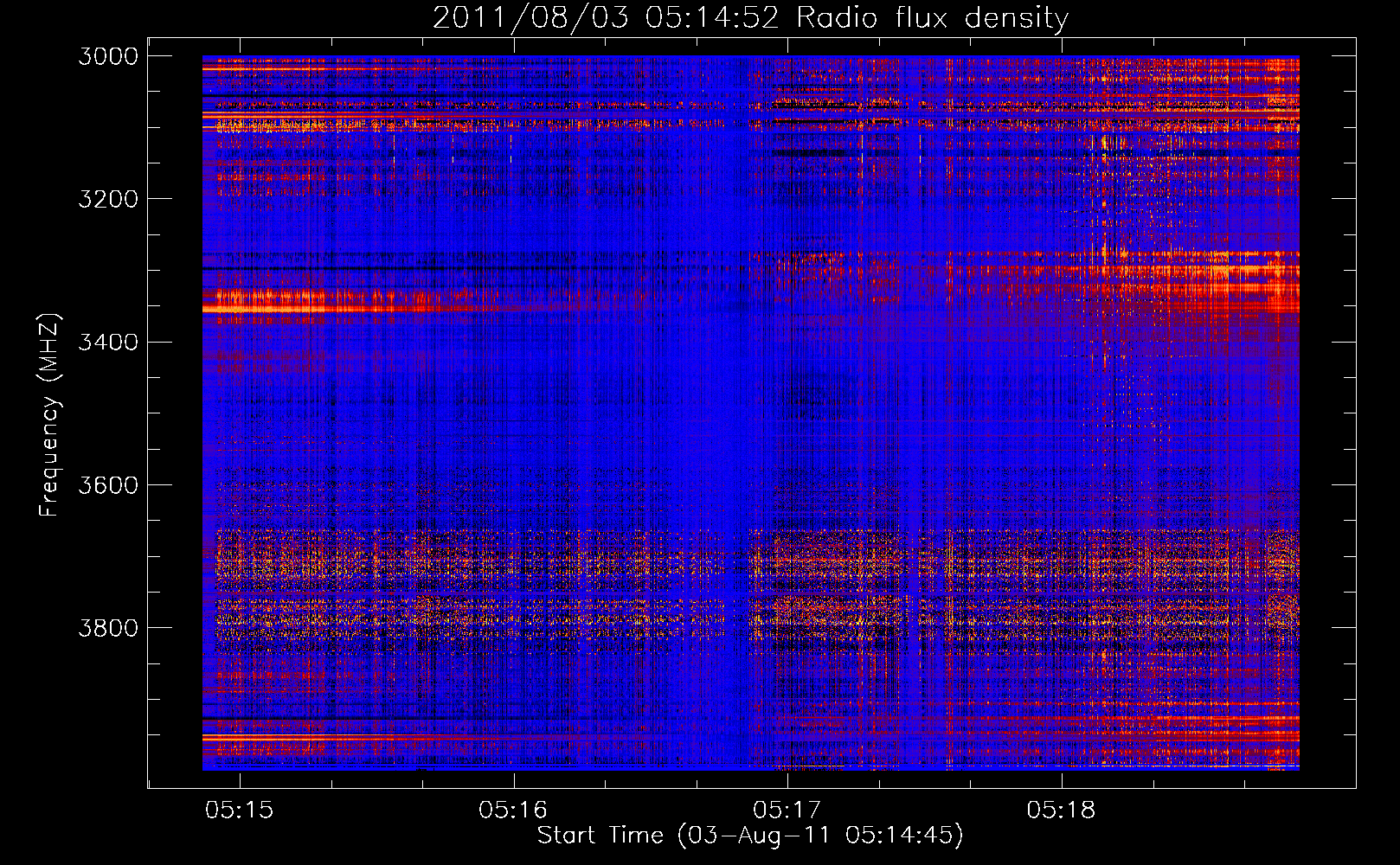1400x865 pixels.
Task: Click the 05:15 time tick label
Action: pyautogui.click(x=240, y=810)
